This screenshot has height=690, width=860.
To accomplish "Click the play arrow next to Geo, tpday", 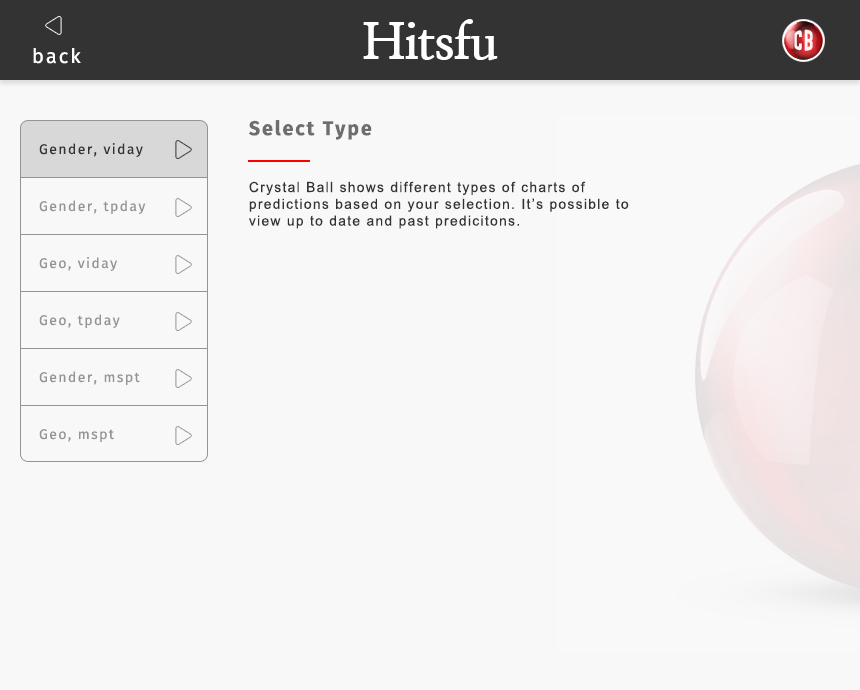I will click(183, 320).
